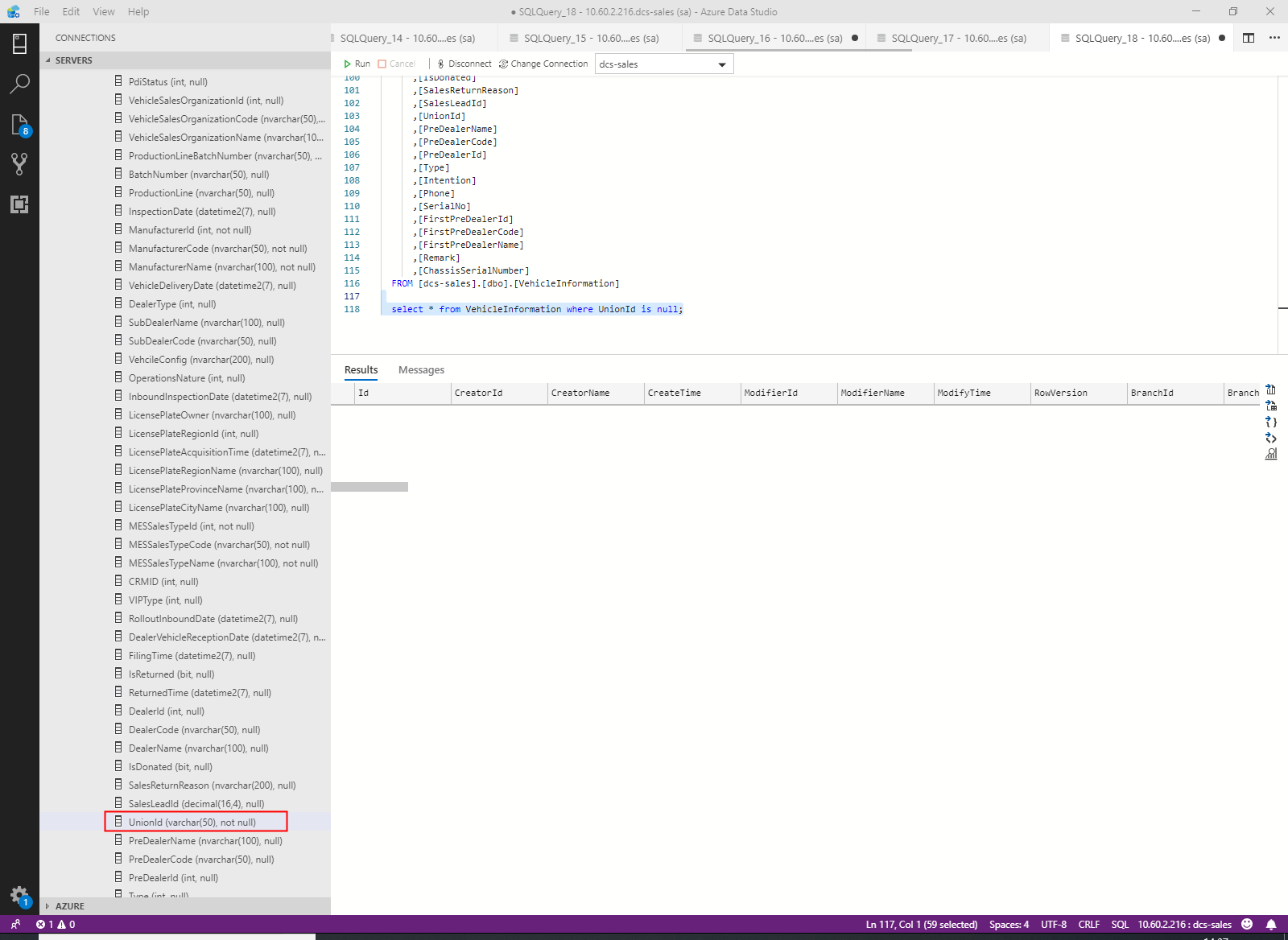The width and height of the screenshot is (1288, 940).
Task: Click line 118 select statement in editor
Action: [537, 309]
